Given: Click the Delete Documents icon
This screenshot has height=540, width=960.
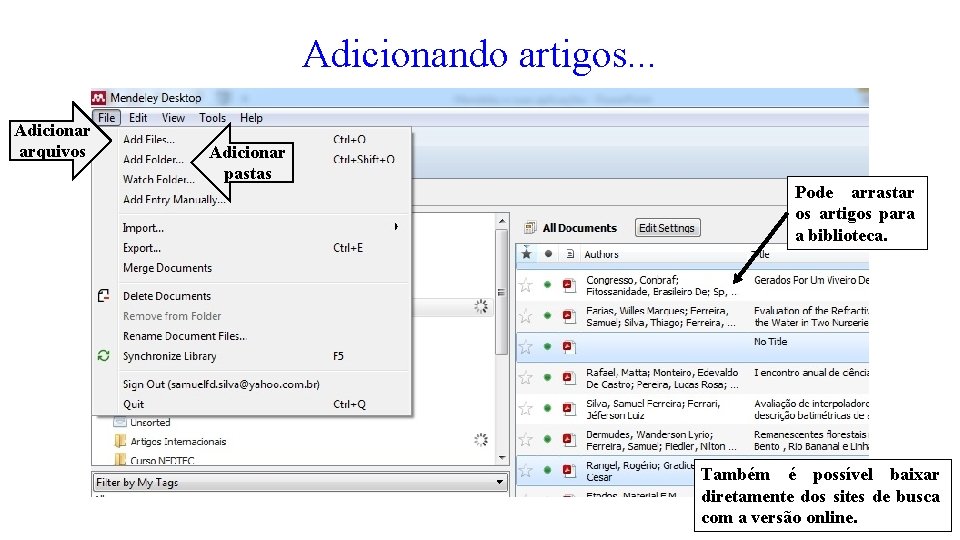Looking at the screenshot, I should (x=103, y=296).
